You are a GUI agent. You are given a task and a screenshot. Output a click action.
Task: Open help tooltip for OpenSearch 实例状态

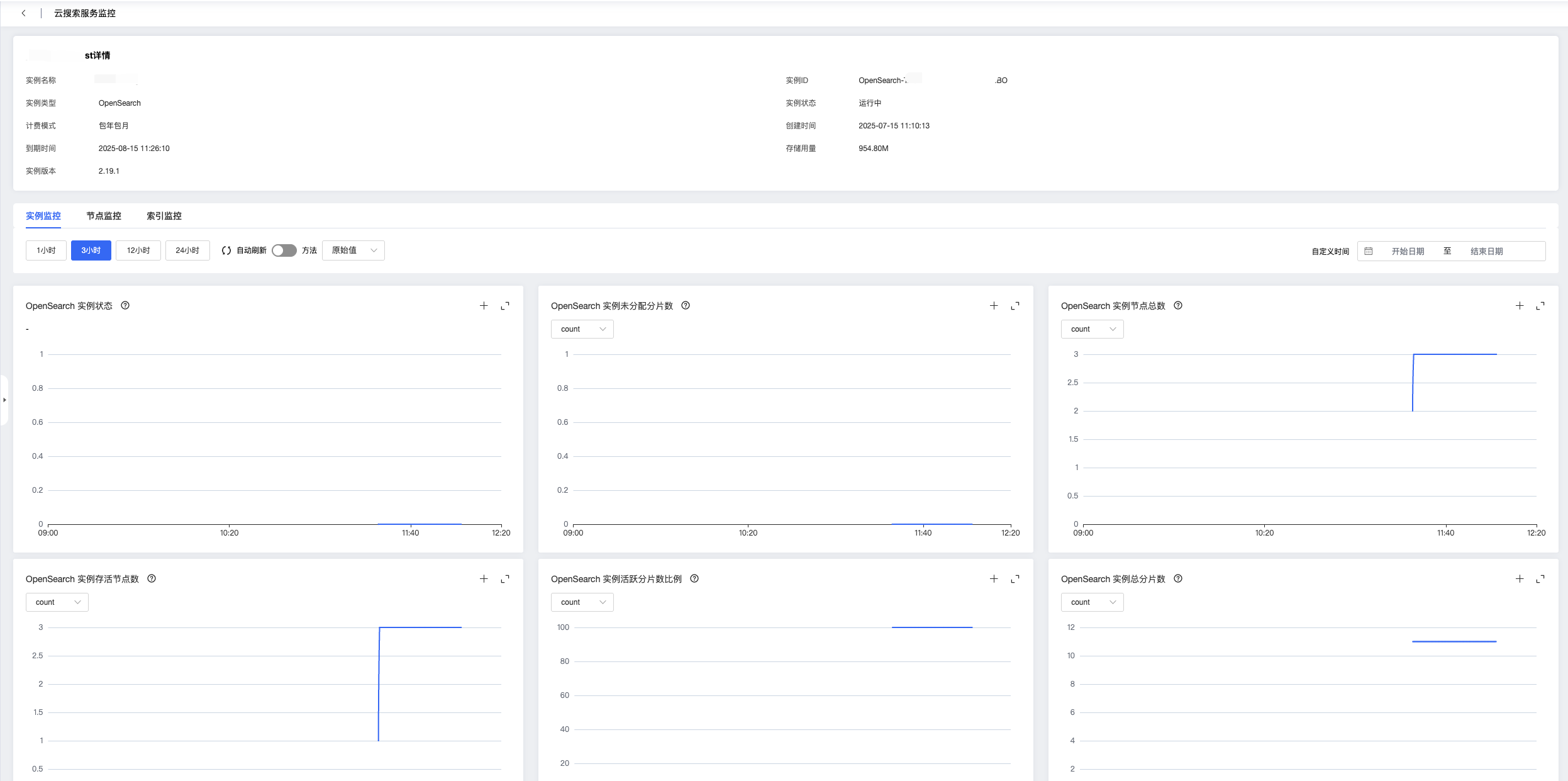pos(125,306)
